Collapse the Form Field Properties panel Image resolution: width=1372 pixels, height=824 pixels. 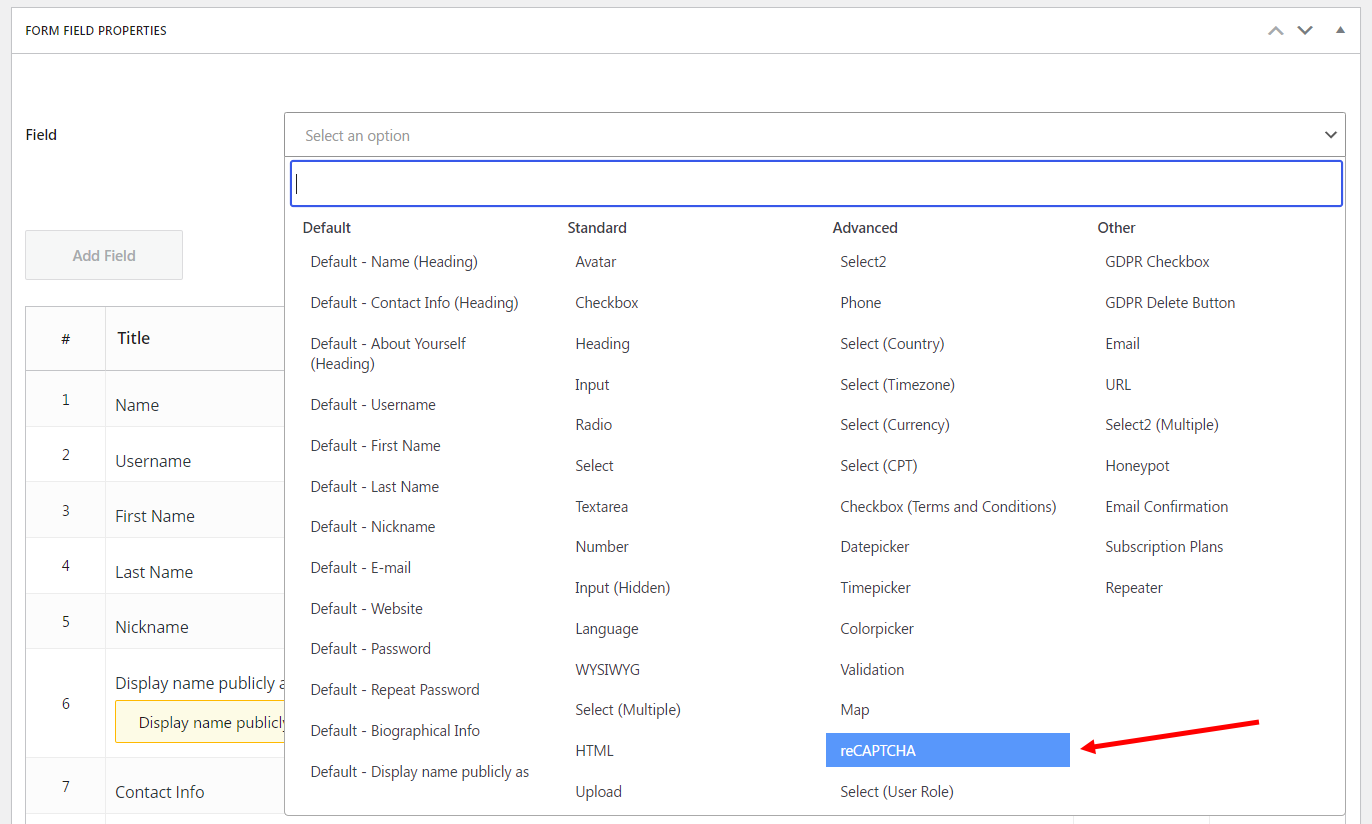[x=1340, y=30]
